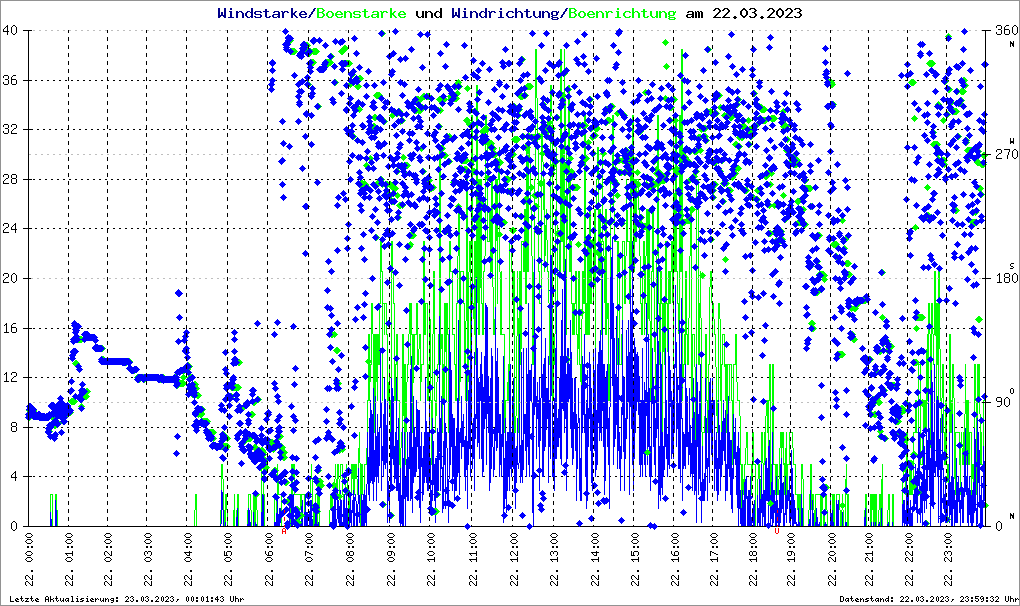This screenshot has width=1020, height=606.
Task: Click the time label "22. 05:00"
Action: tap(228, 560)
